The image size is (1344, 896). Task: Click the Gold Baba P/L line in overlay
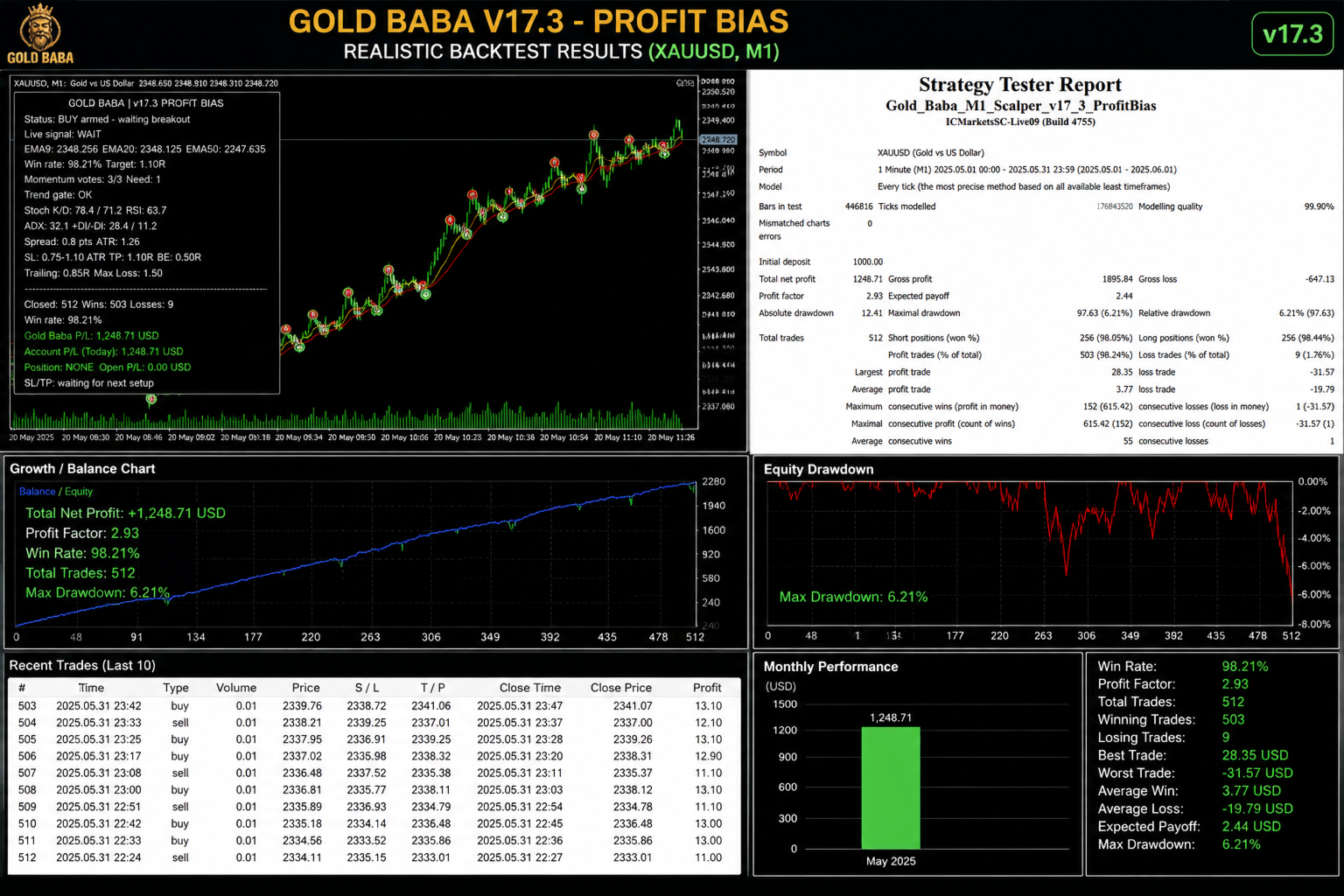pos(92,336)
